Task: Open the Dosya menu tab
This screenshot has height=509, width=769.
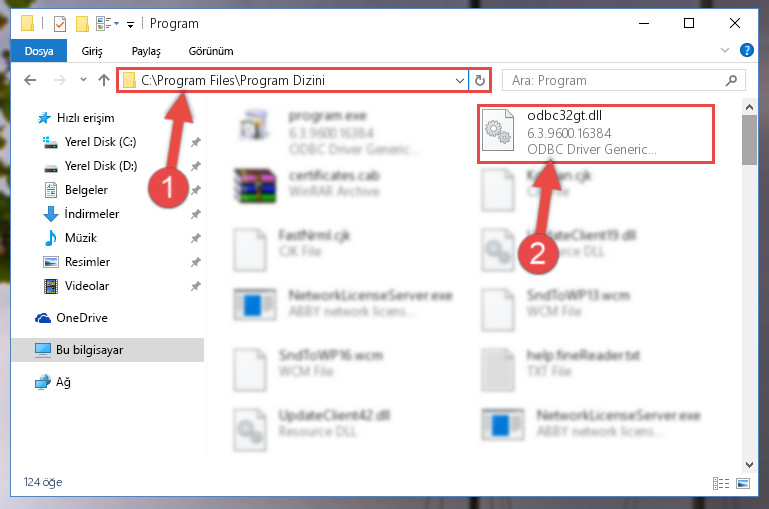Action: (x=39, y=51)
